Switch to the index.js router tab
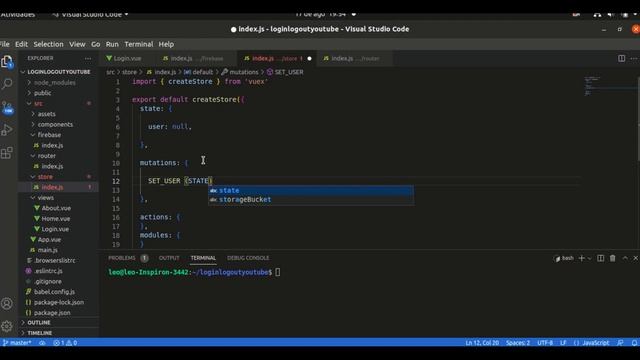 coord(355,58)
